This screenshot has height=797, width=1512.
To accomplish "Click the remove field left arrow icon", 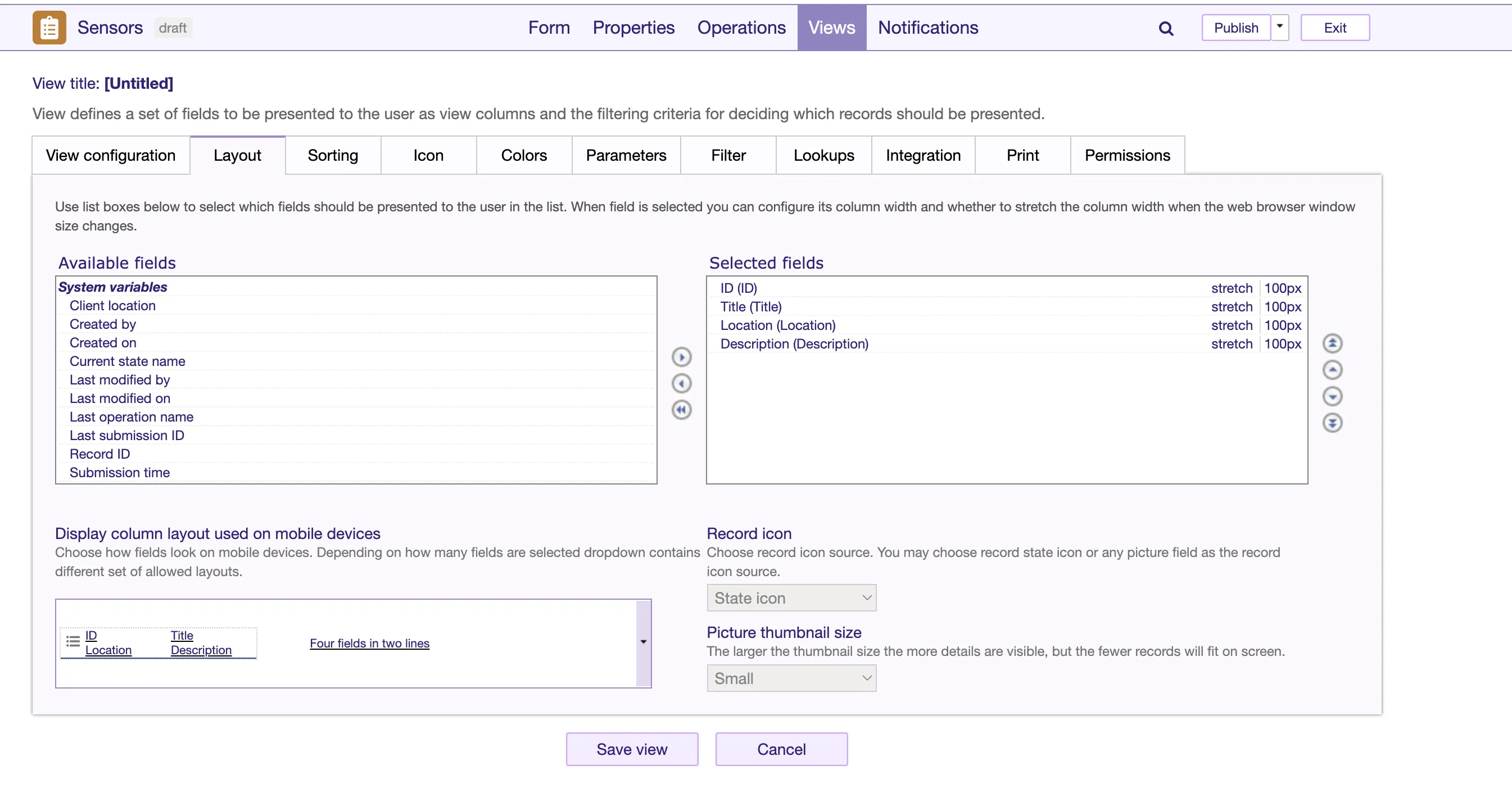I will click(x=681, y=383).
